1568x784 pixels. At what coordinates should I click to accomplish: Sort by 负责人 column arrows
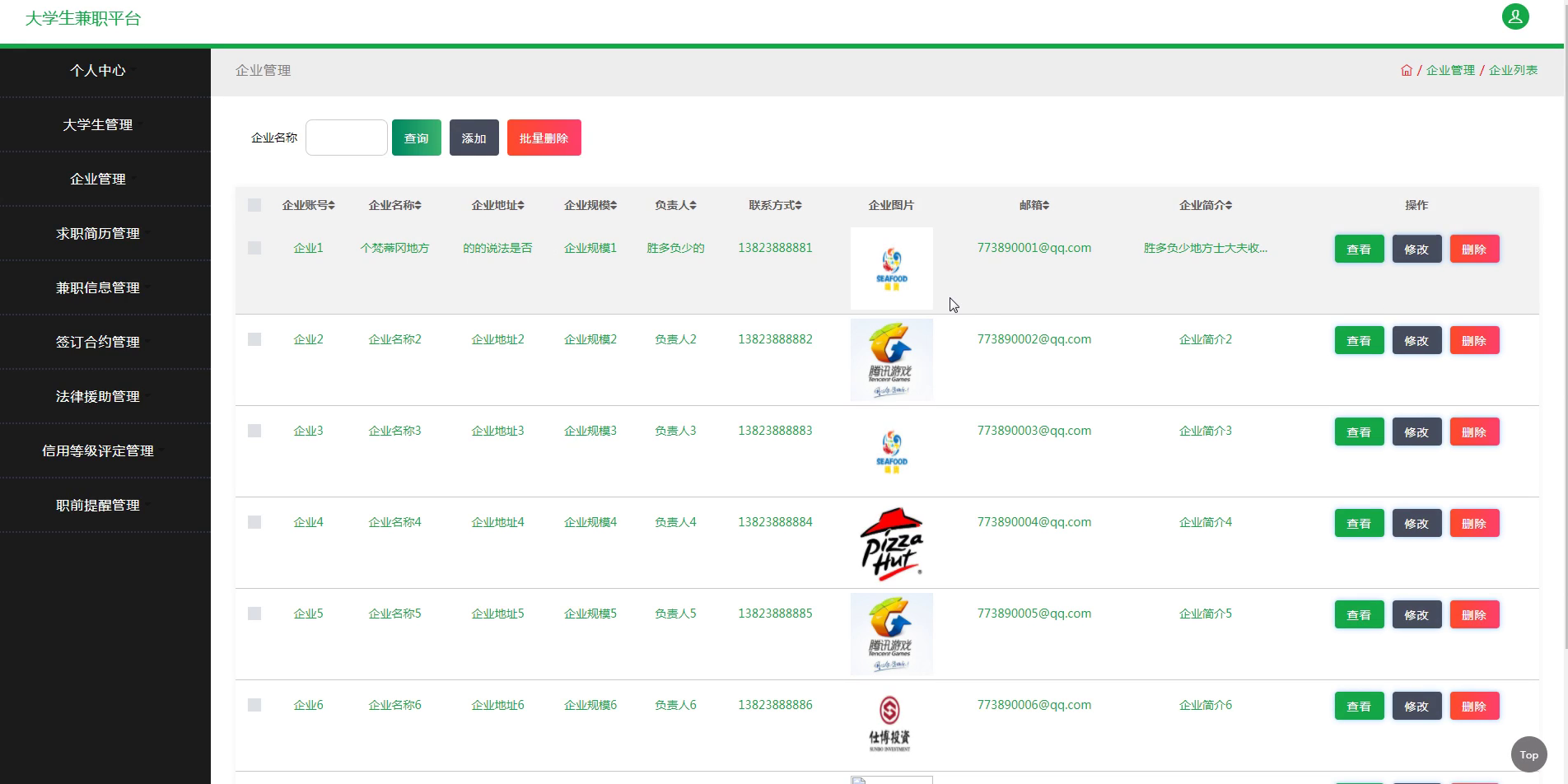pos(693,205)
